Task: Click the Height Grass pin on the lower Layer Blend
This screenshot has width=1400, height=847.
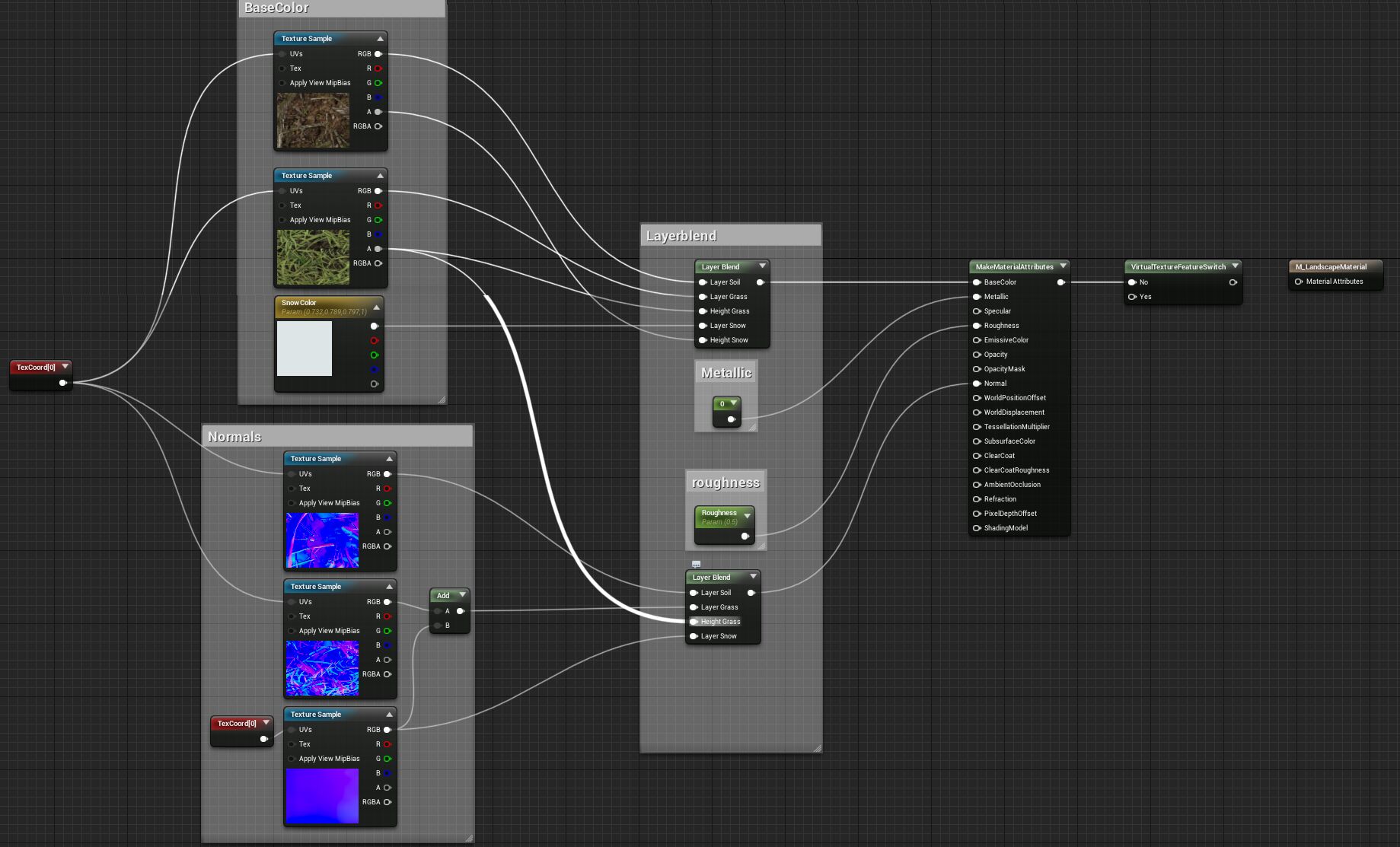Action: pyautogui.click(x=694, y=621)
